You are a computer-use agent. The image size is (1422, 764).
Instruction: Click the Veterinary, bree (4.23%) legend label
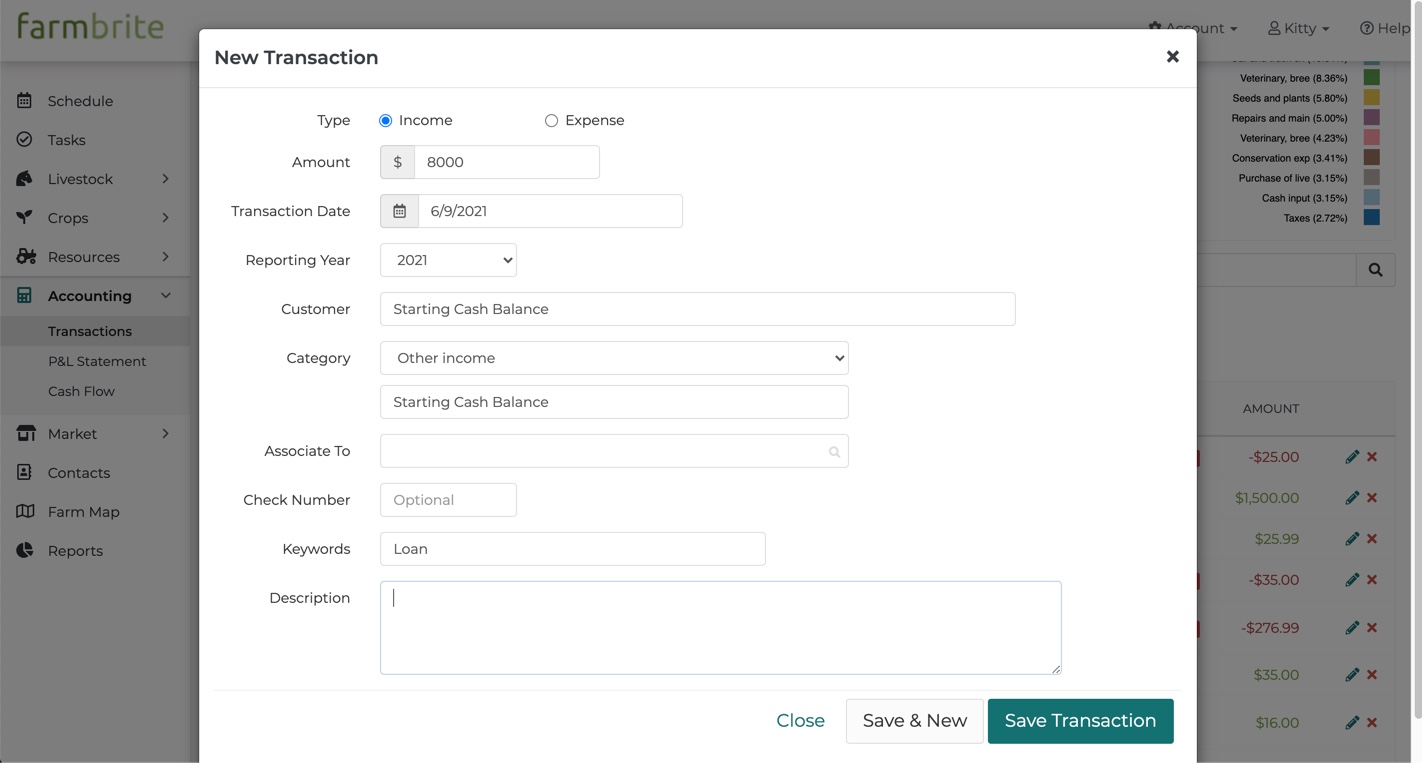click(x=1294, y=138)
